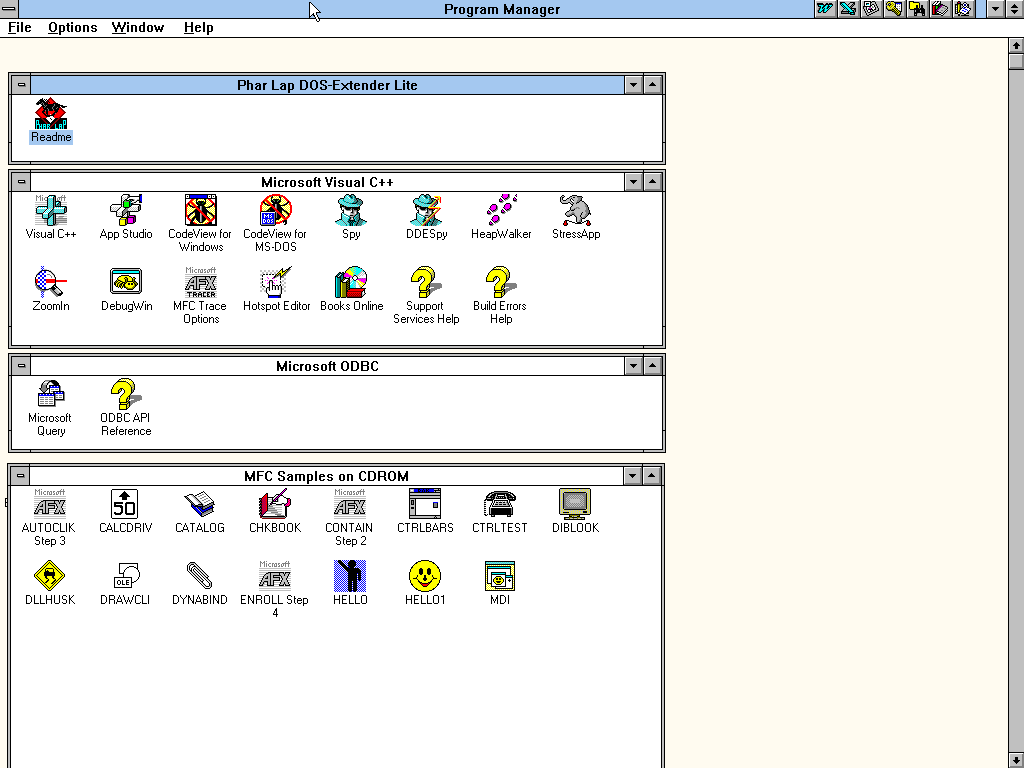This screenshot has height=768, width=1024.
Task: Select the MDI sample icon
Action: point(500,575)
